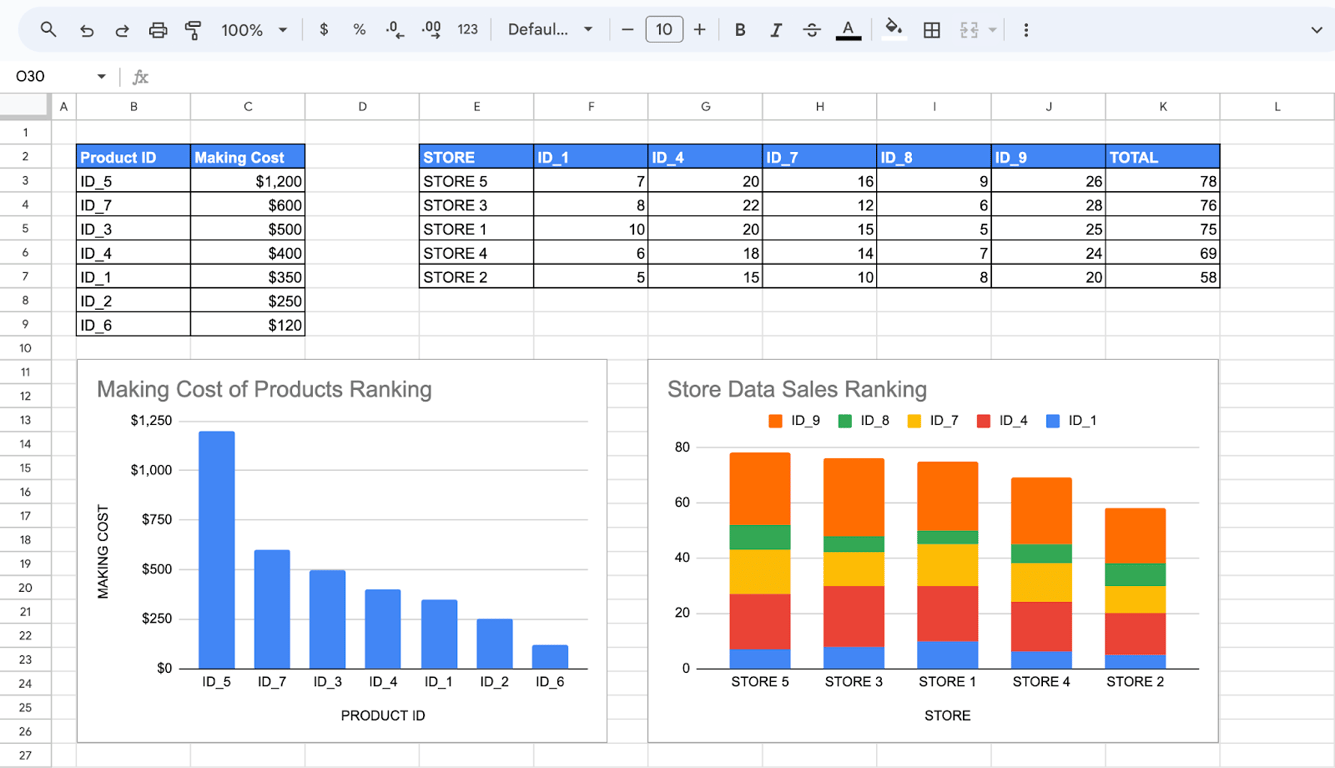Click the Making Cost header cell
Viewport: 1335px width, 768px height.
[248, 157]
